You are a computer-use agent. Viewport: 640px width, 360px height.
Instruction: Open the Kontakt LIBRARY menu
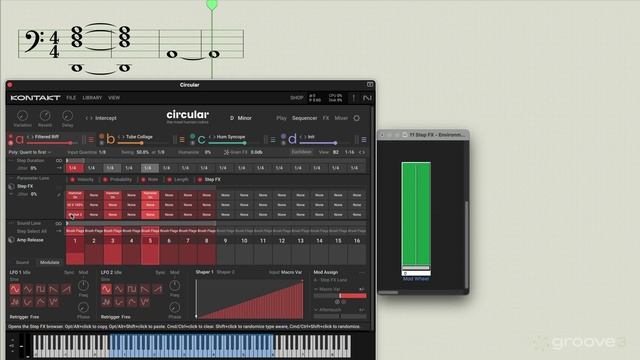point(92,98)
